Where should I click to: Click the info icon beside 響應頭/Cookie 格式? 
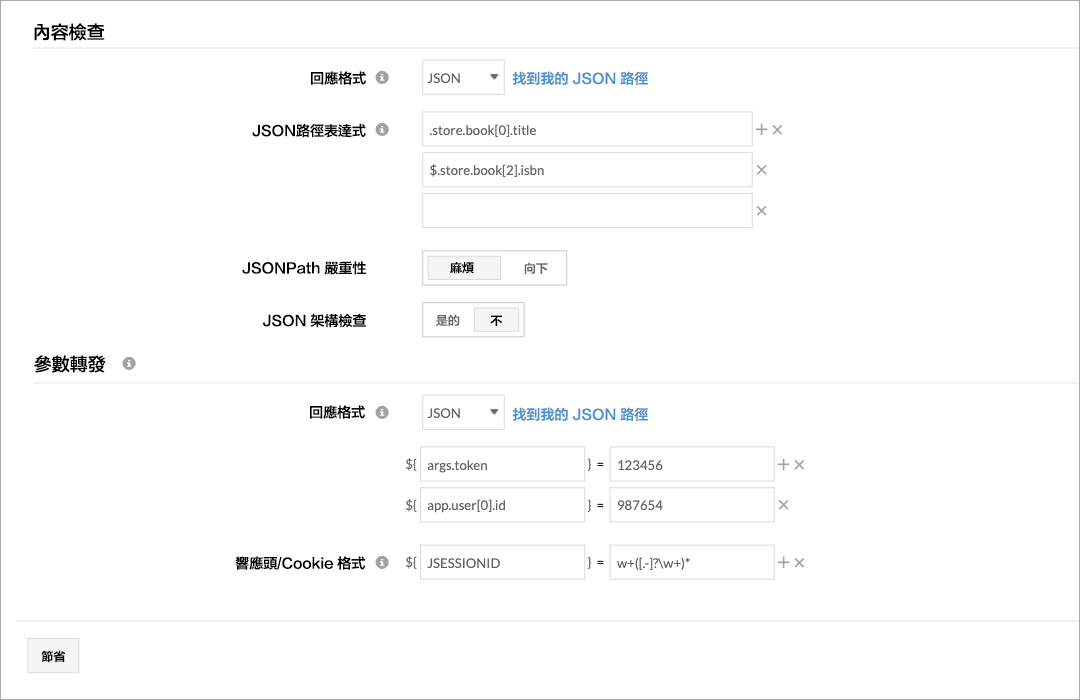click(381, 563)
